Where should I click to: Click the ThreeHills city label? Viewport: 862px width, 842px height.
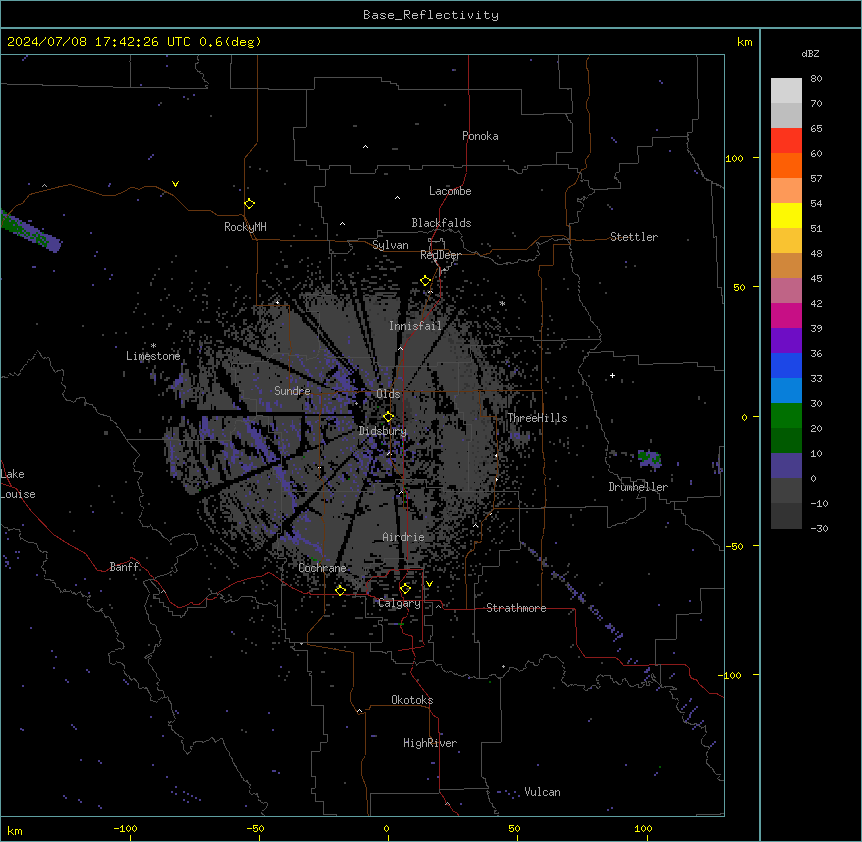pyautogui.click(x=537, y=418)
